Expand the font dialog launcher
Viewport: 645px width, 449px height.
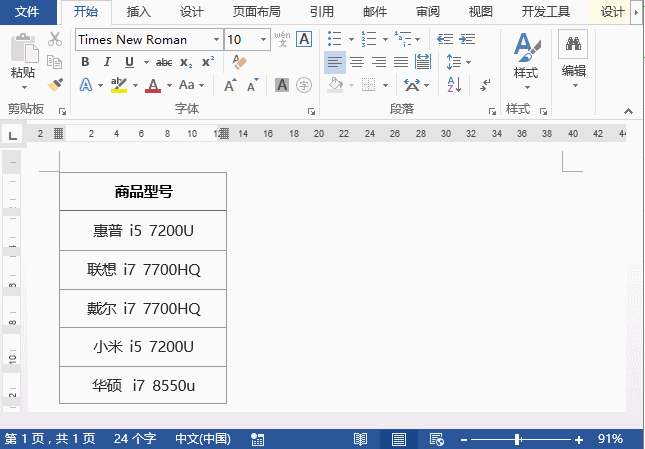tap(311, 110)
